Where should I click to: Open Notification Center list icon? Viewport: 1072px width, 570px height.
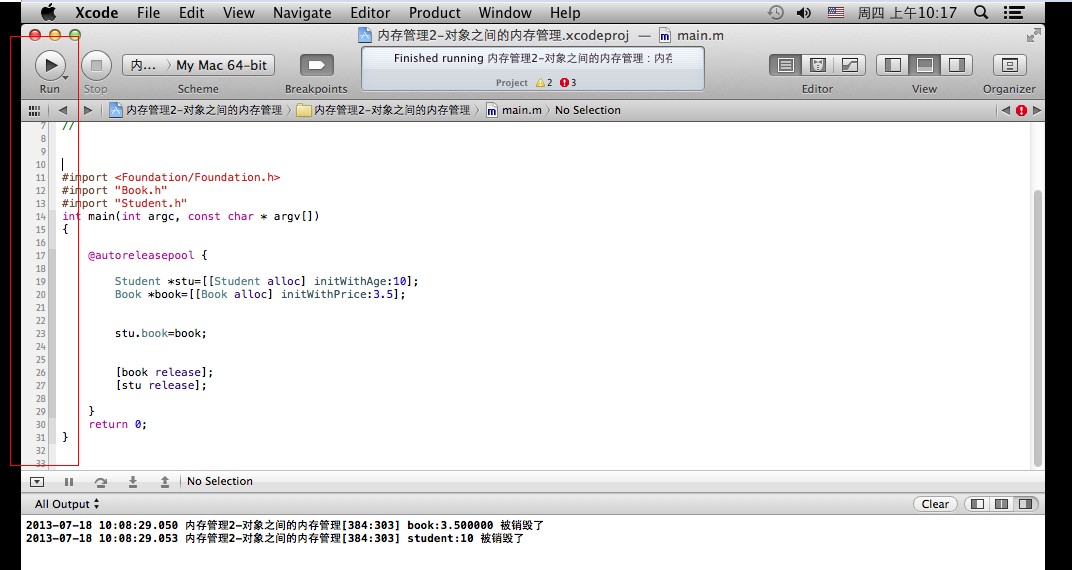1014,12
